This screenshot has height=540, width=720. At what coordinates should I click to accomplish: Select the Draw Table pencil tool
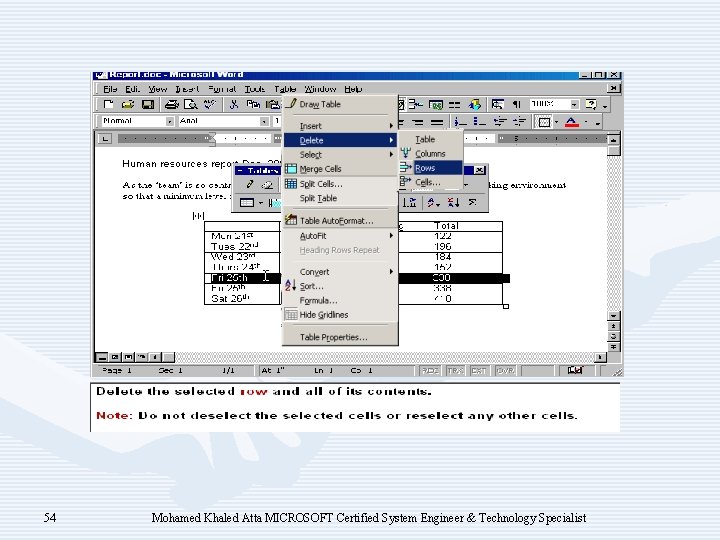[x=249, y=185]
